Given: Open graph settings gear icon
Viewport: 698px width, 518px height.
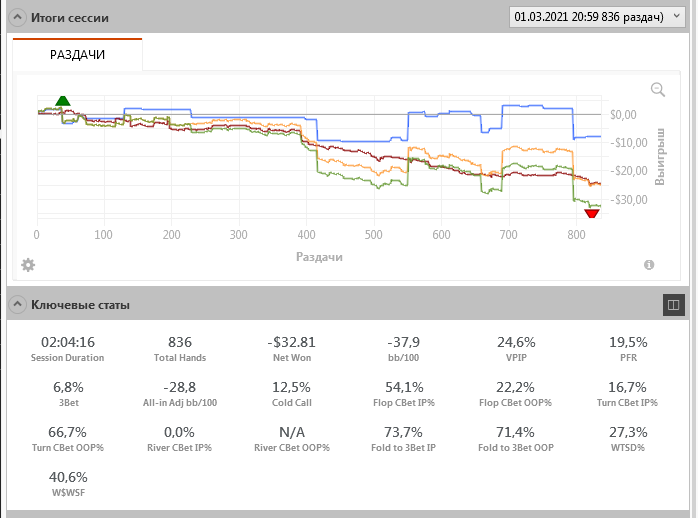Looking at the screenshot, I should point(28,265).
